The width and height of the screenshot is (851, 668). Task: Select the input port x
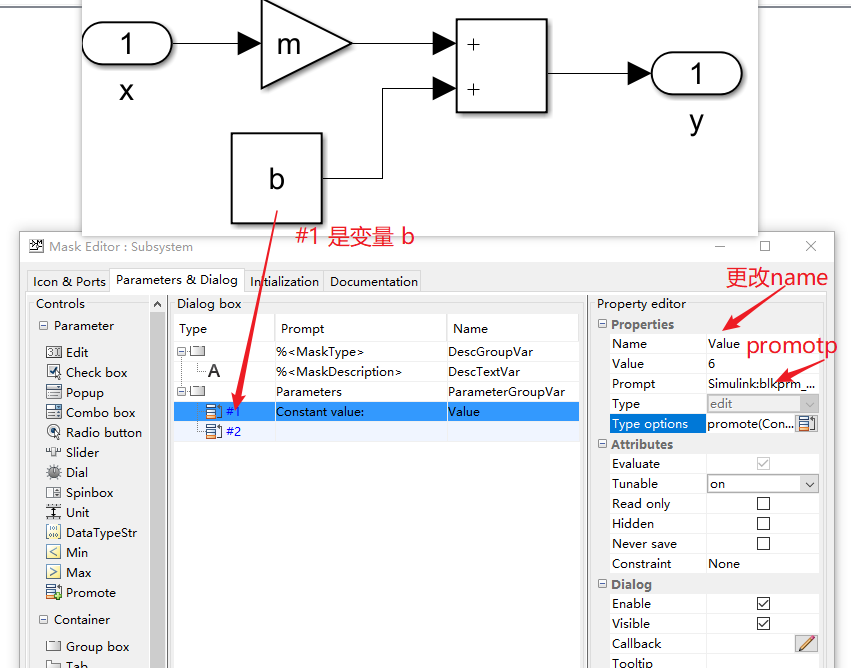click(127, 43)
